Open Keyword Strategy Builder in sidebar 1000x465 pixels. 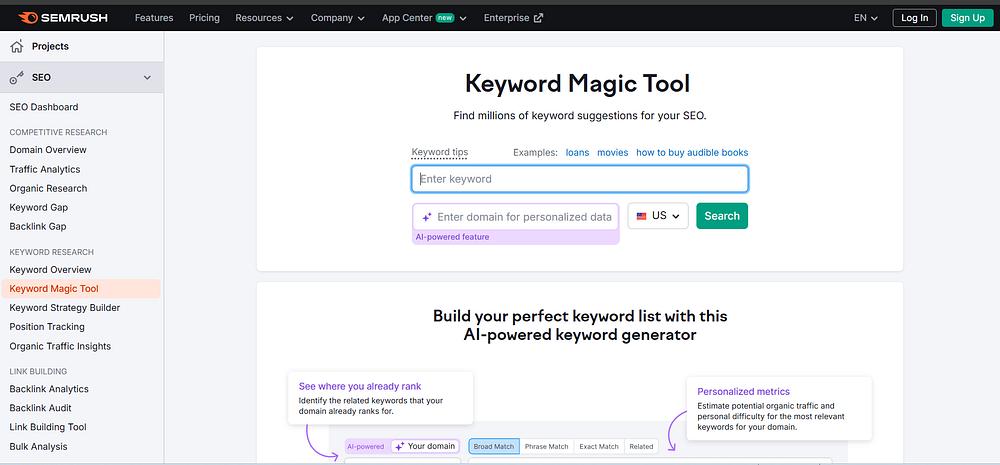point(64,308)
